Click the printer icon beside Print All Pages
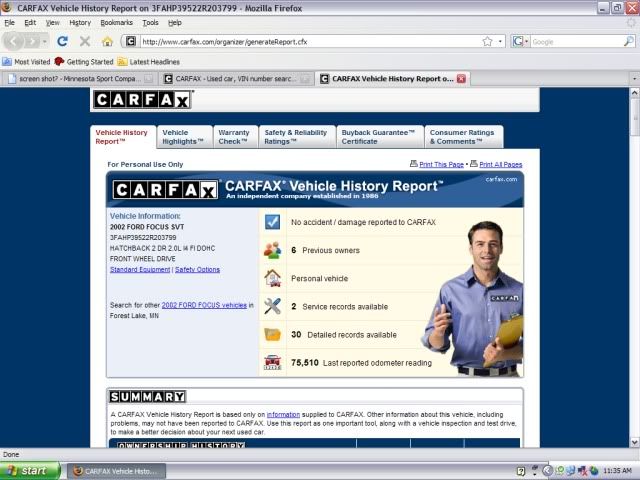This screenshot has height=480, width=640. point(473,164)
